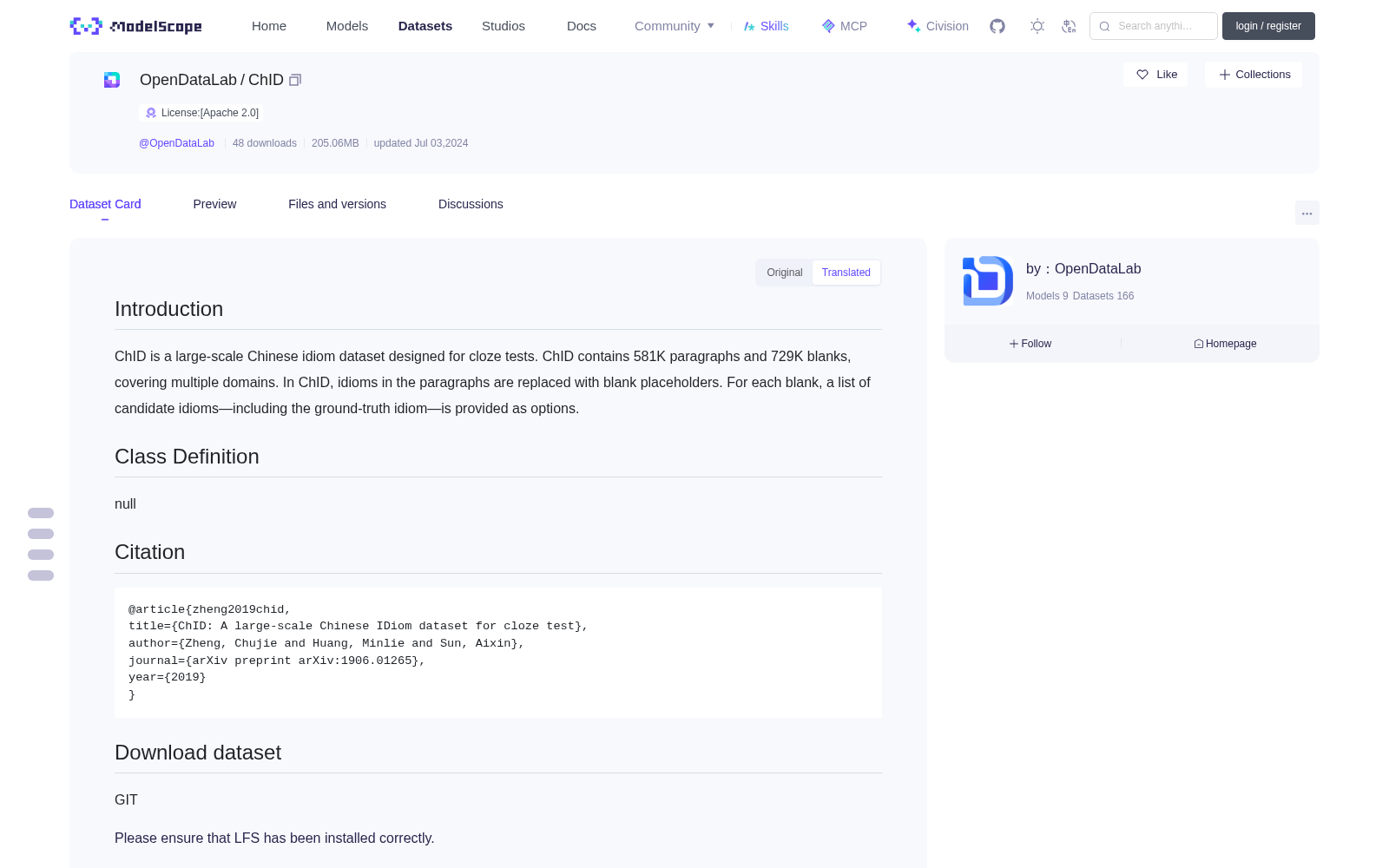Screen dimensions: 1389x868
Task: Select the Dataset Card tab
Action: tap(105, 204)
